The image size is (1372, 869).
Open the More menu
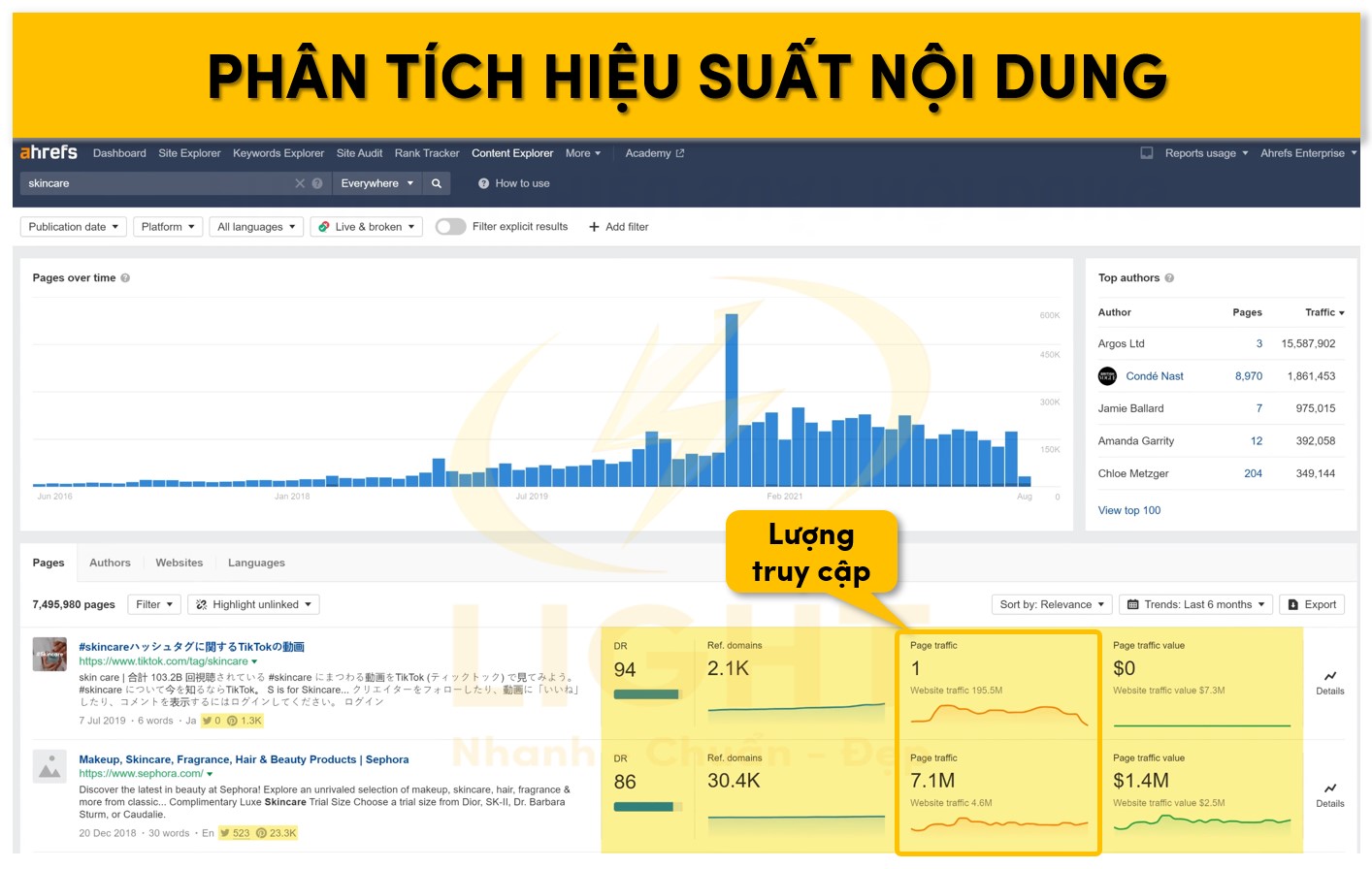point(583,153)
